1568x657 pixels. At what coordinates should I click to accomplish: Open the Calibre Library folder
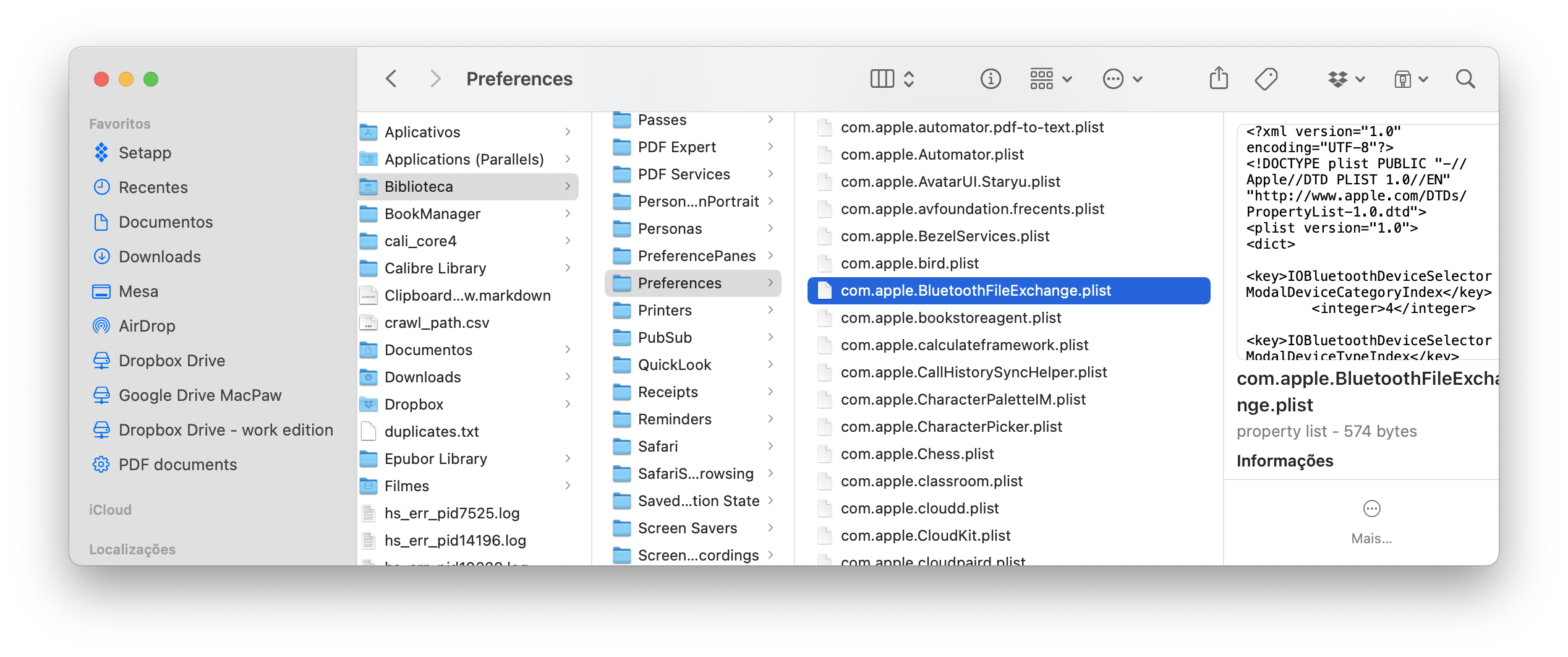point(435,268)
